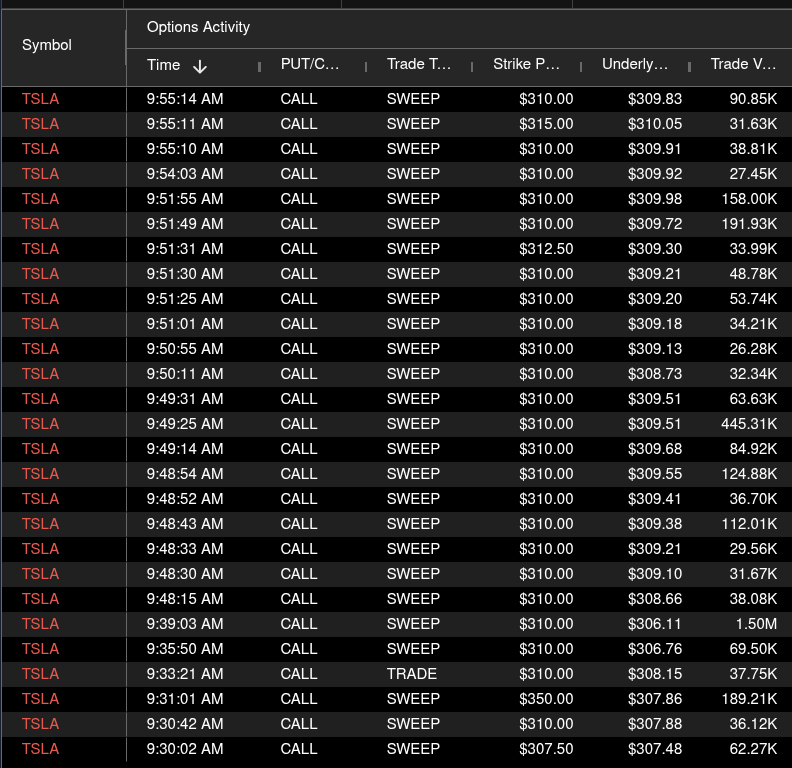
Task: Click the time cell 9:49:31 AM
Action: pos(185,399)
